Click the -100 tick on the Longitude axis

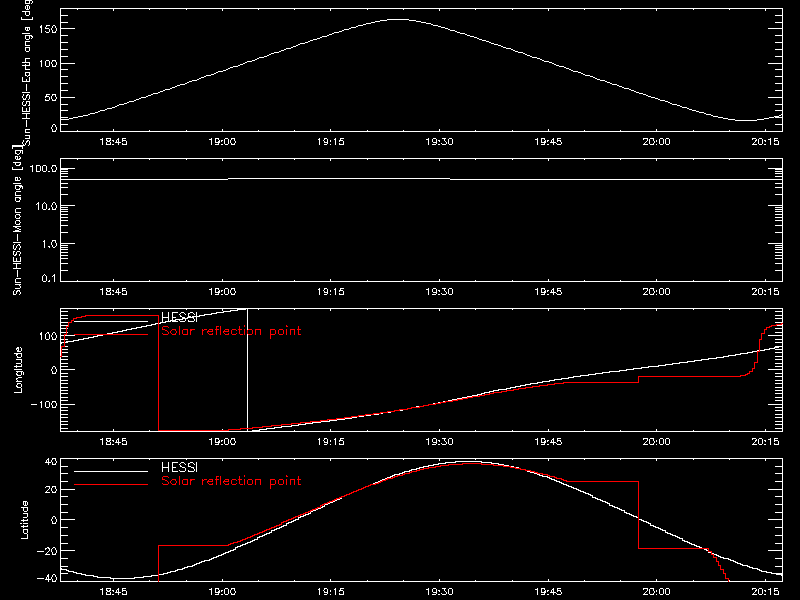click(x=45, y=404)
